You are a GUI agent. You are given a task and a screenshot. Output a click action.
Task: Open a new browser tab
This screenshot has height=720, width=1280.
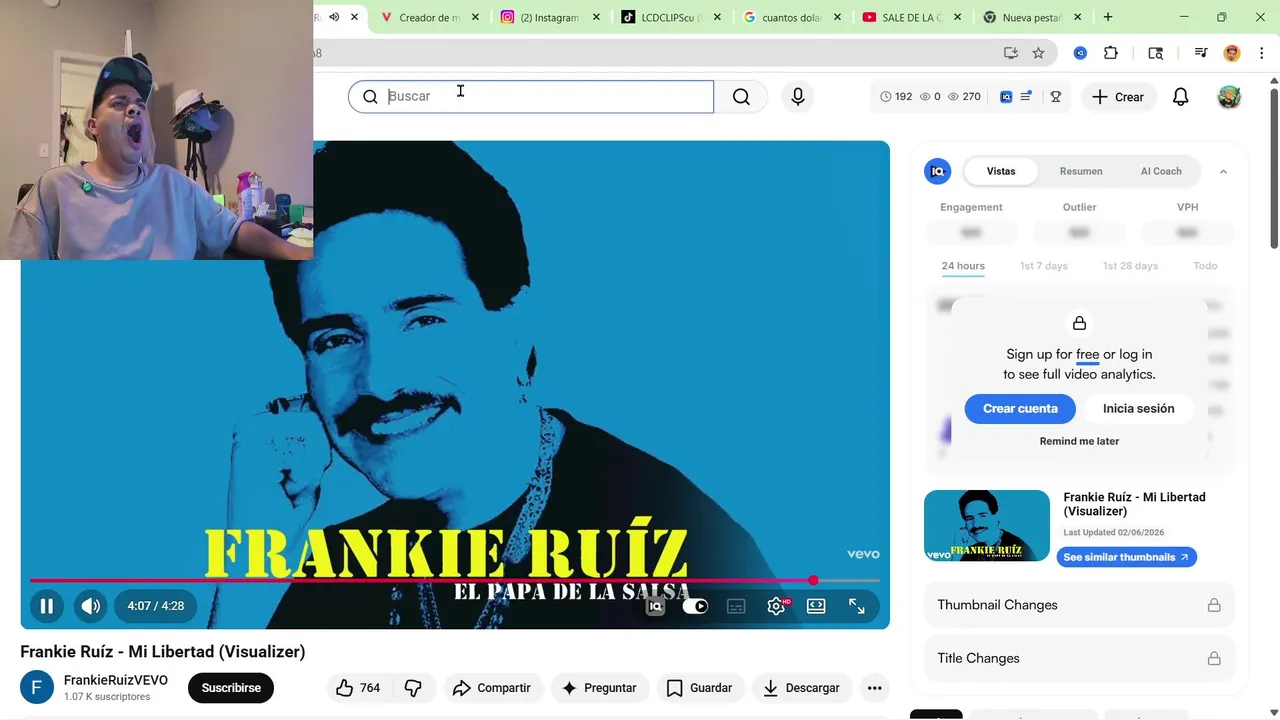tap(1108, 17)
